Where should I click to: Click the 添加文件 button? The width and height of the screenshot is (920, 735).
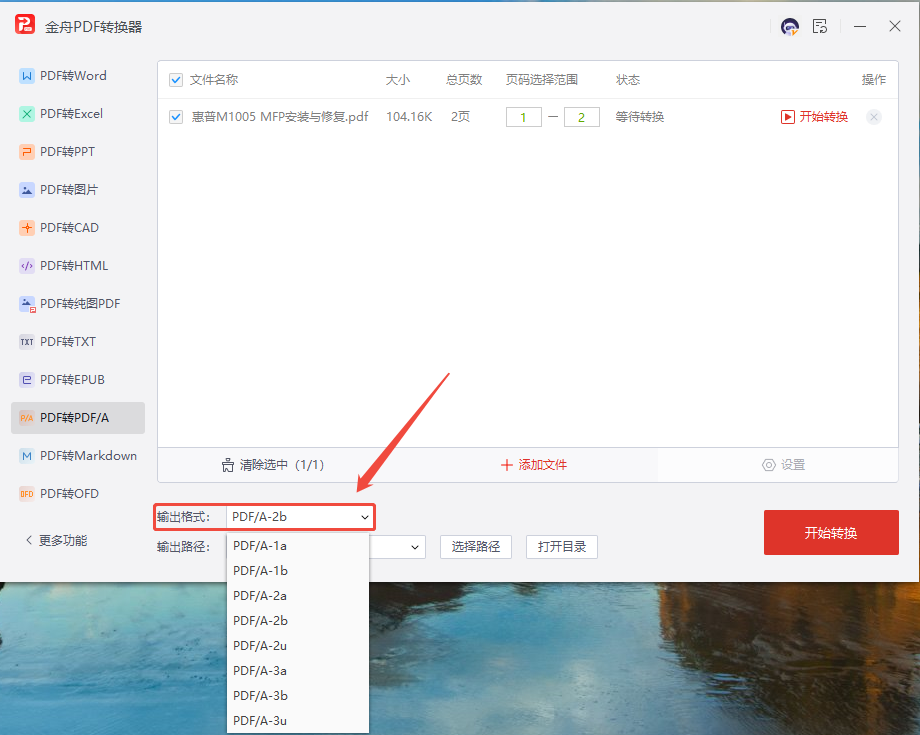pos(534,465)
